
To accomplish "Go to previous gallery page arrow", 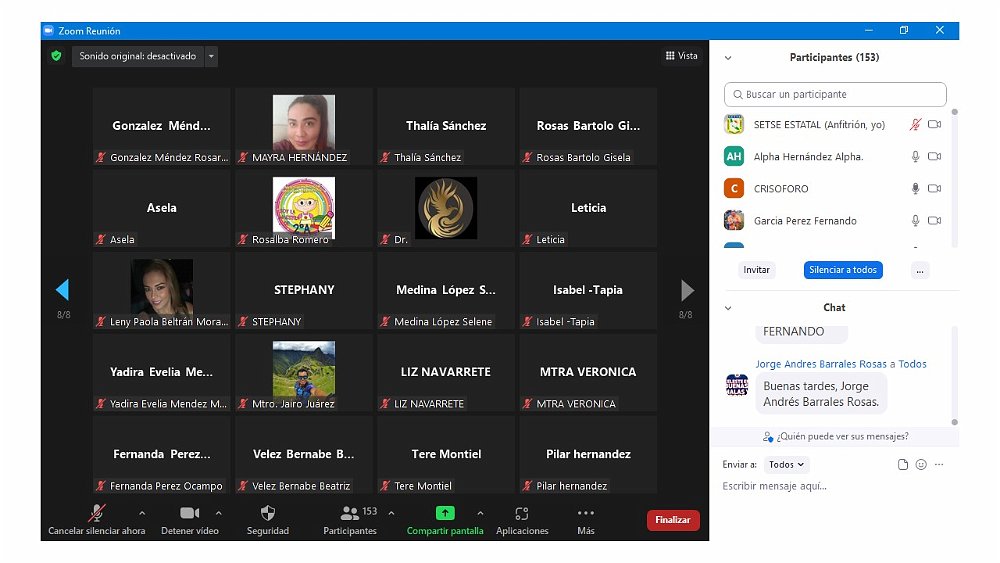I will pyautogui.click(x=62, y=290).
